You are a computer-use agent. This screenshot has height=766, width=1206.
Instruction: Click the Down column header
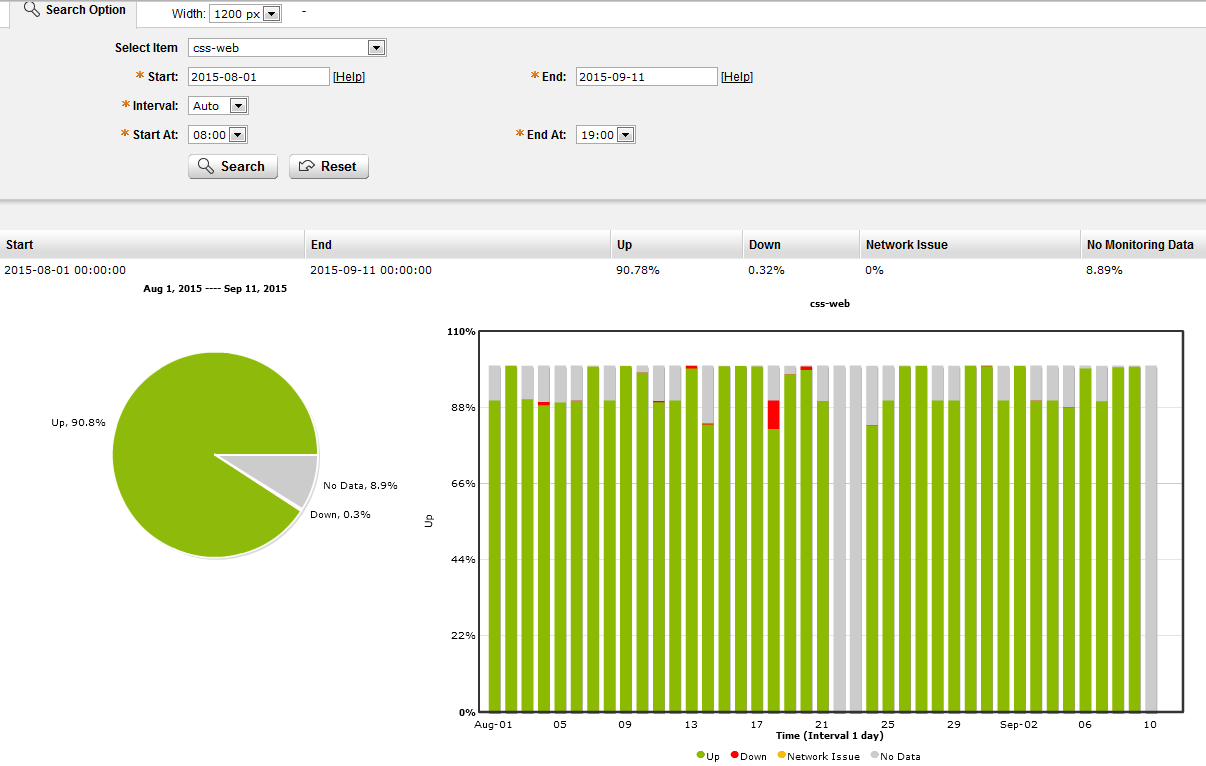(x=800, y=245)
